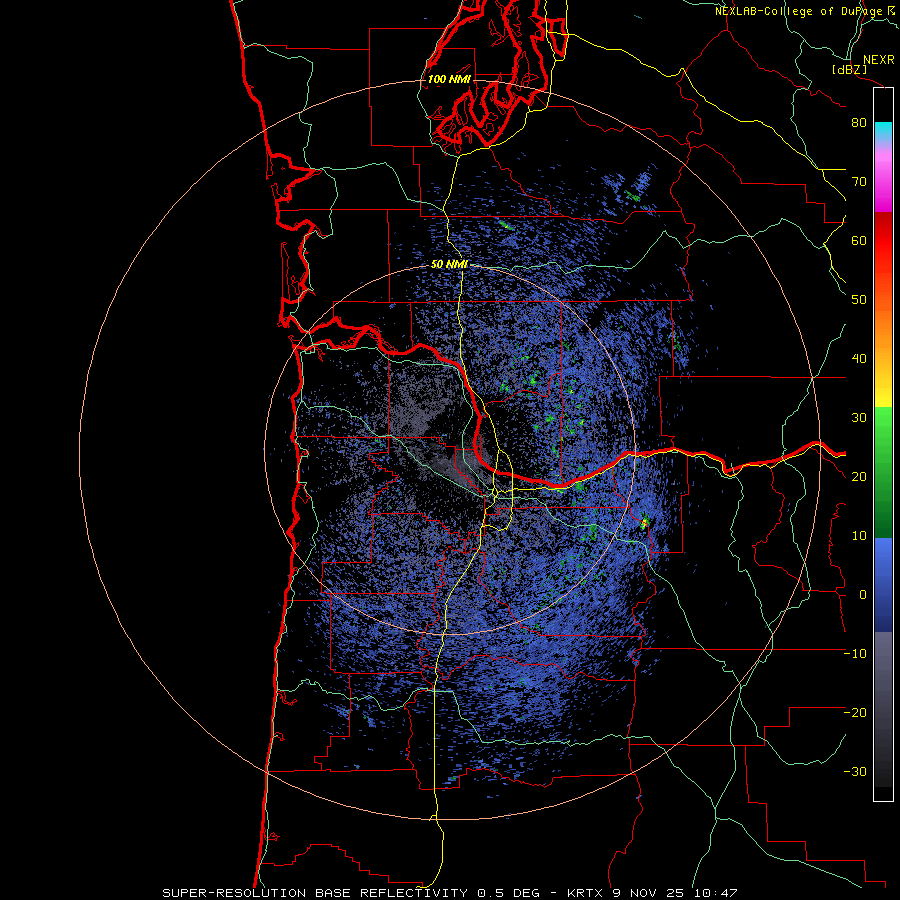Click the 40 value on dBZ scale
The width and height of the screenshot is (900, 900).
pos(859,359)
